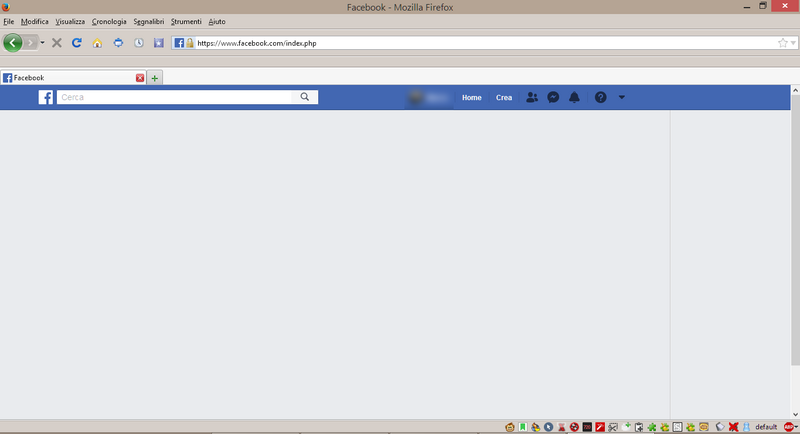Click page scrollbar up arrow
This screenshot has height=434, width=800.
click(x=795, y=90)
